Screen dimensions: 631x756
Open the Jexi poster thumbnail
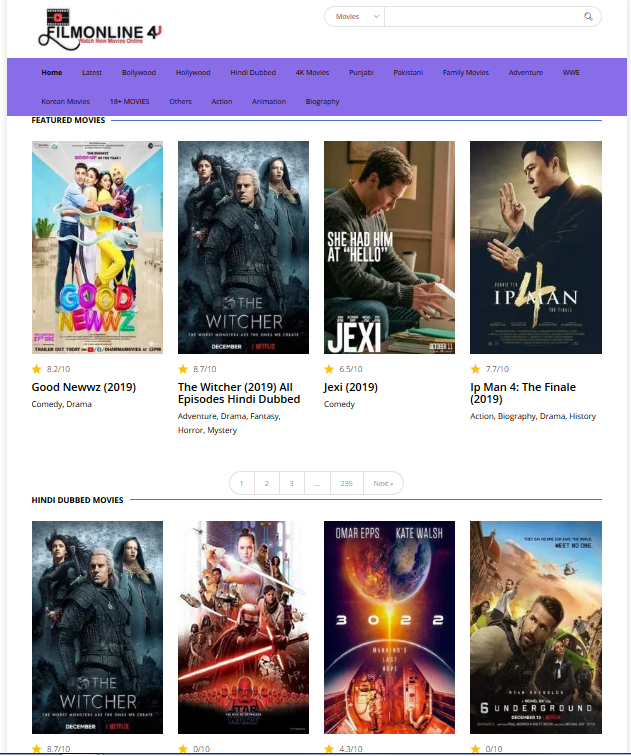(389, 247)
